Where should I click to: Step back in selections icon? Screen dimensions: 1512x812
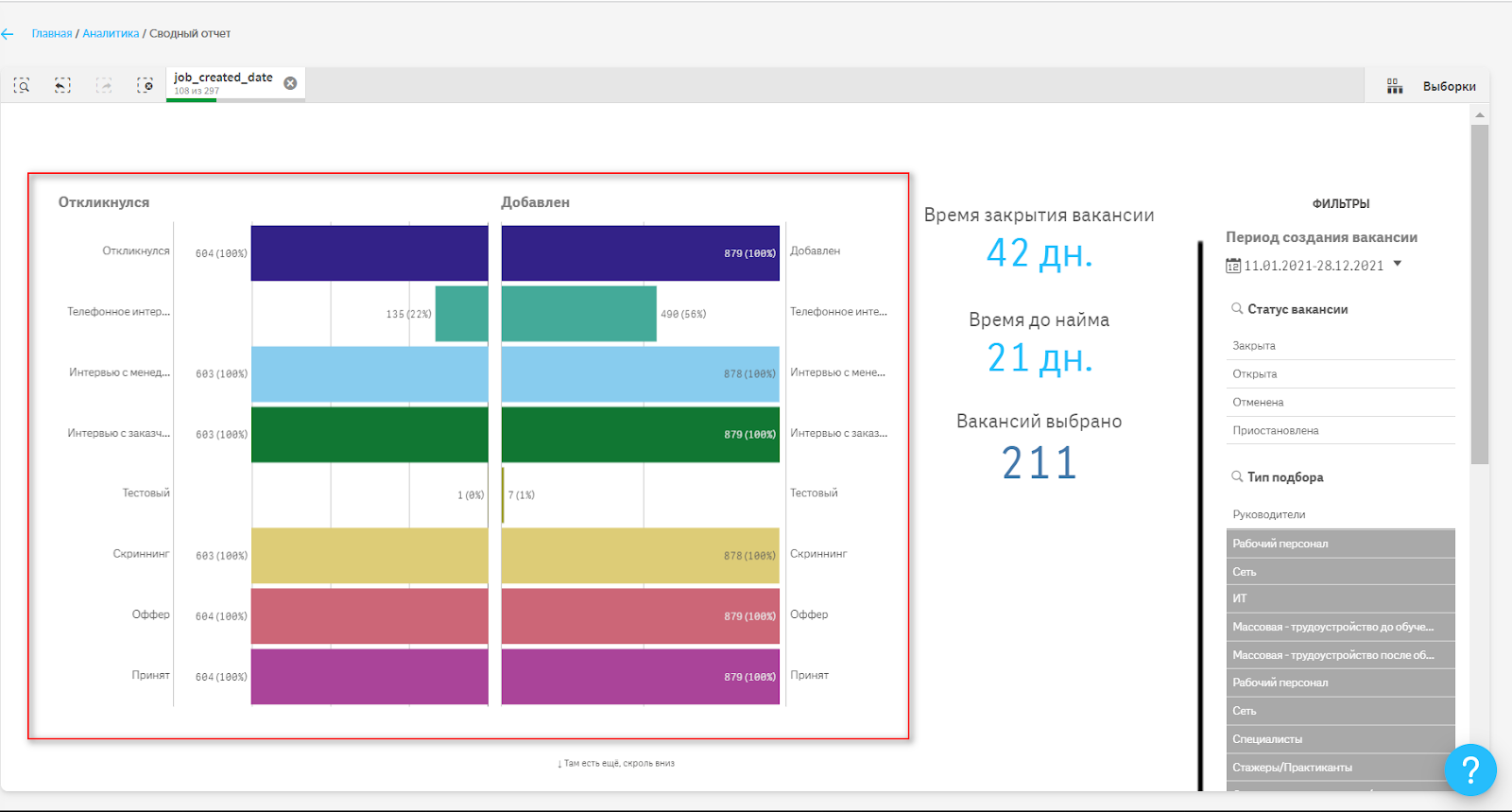(62, 85)
